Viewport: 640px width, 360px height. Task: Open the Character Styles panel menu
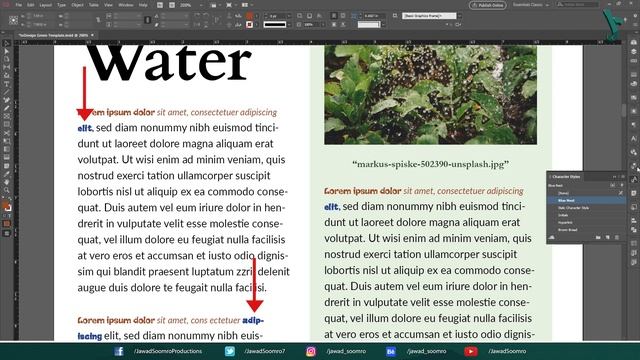(623, 177)
